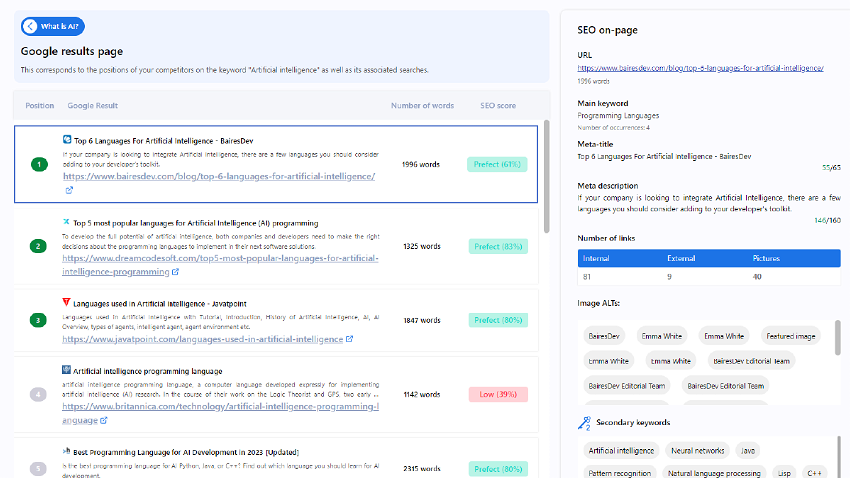This screenshot has width=850, height=478.
Task: Open the britannica.com result URL
Action: coord(220,413)
